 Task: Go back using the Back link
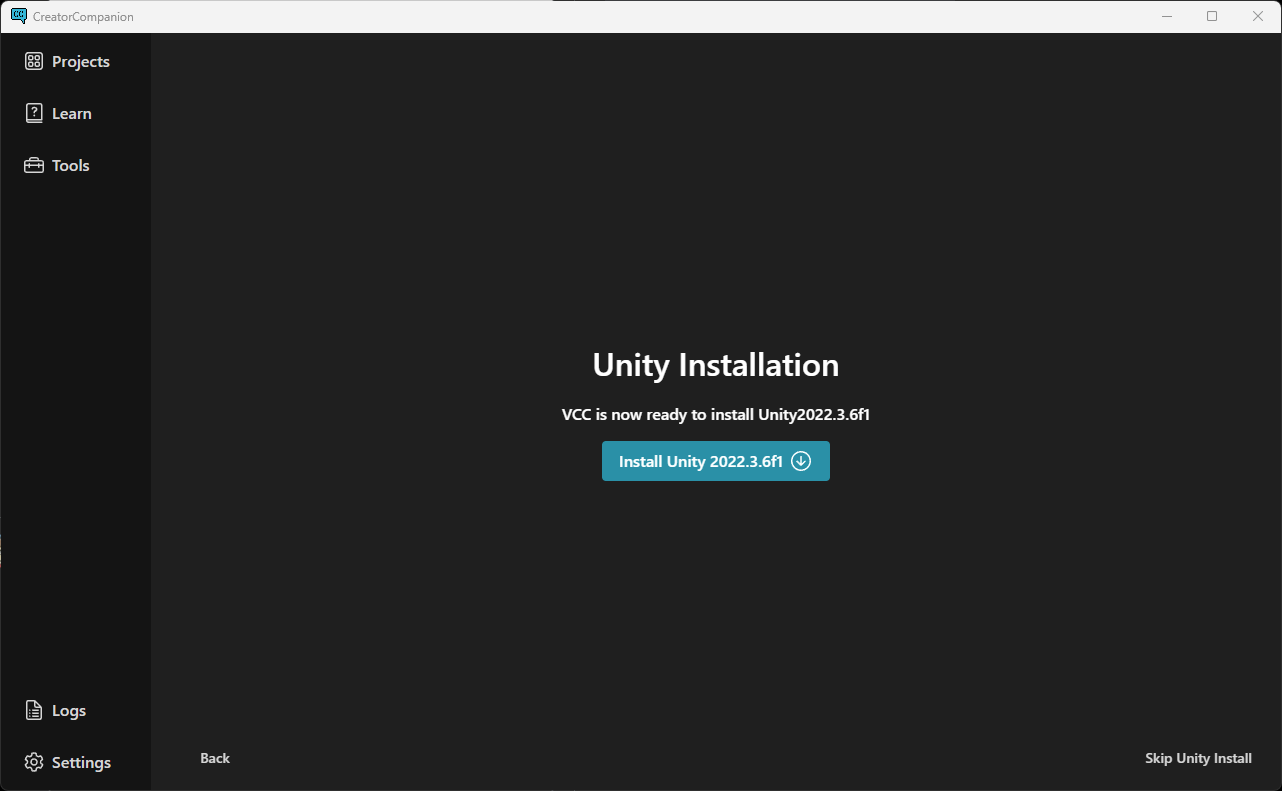214,758
